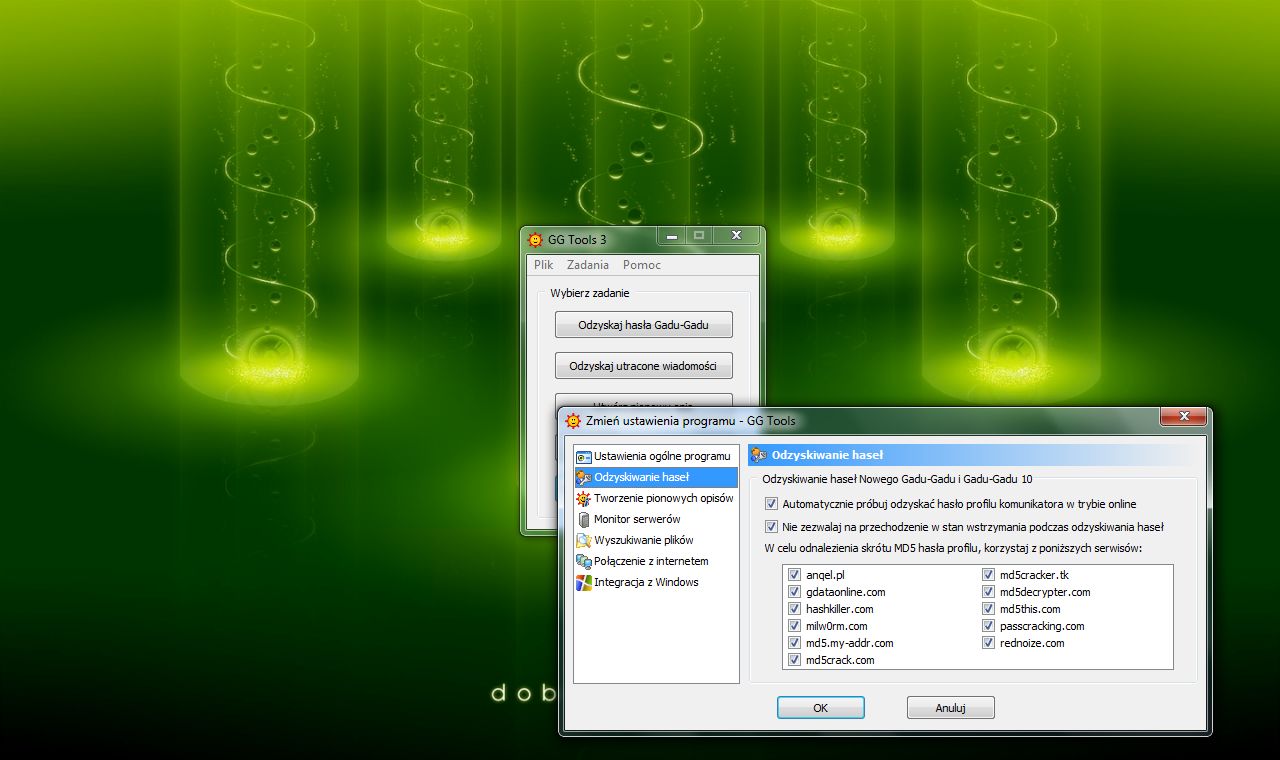
Task: Click server icon beside Monitor serwerów
Action: click(584, 519)
